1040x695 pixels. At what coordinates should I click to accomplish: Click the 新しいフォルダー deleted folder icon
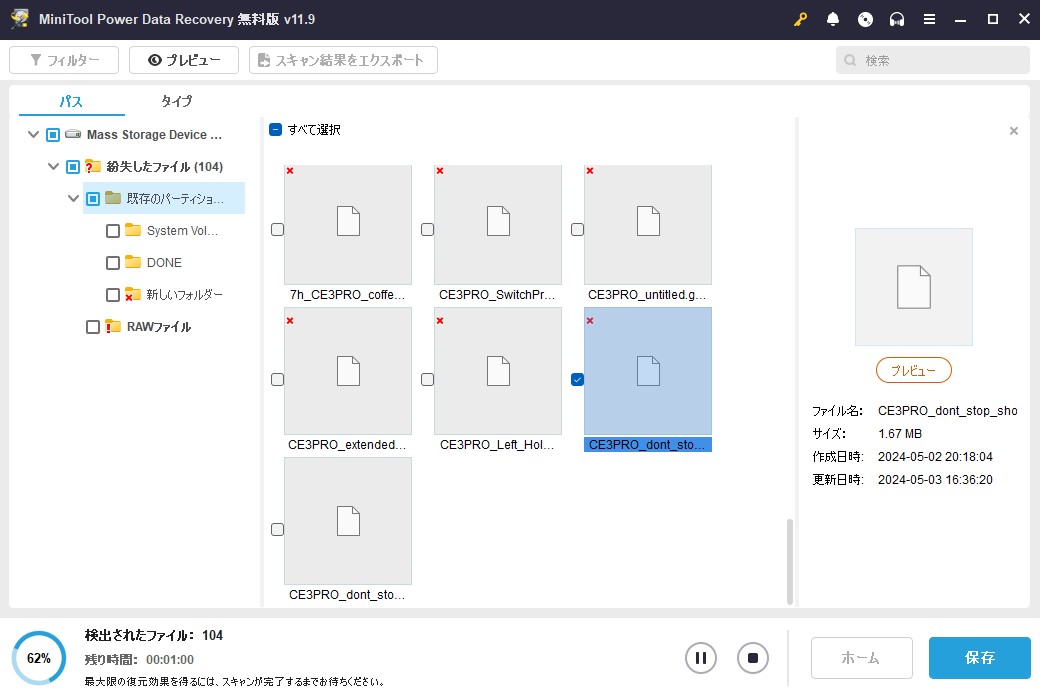pyautogui.click(x=133, y=294)
